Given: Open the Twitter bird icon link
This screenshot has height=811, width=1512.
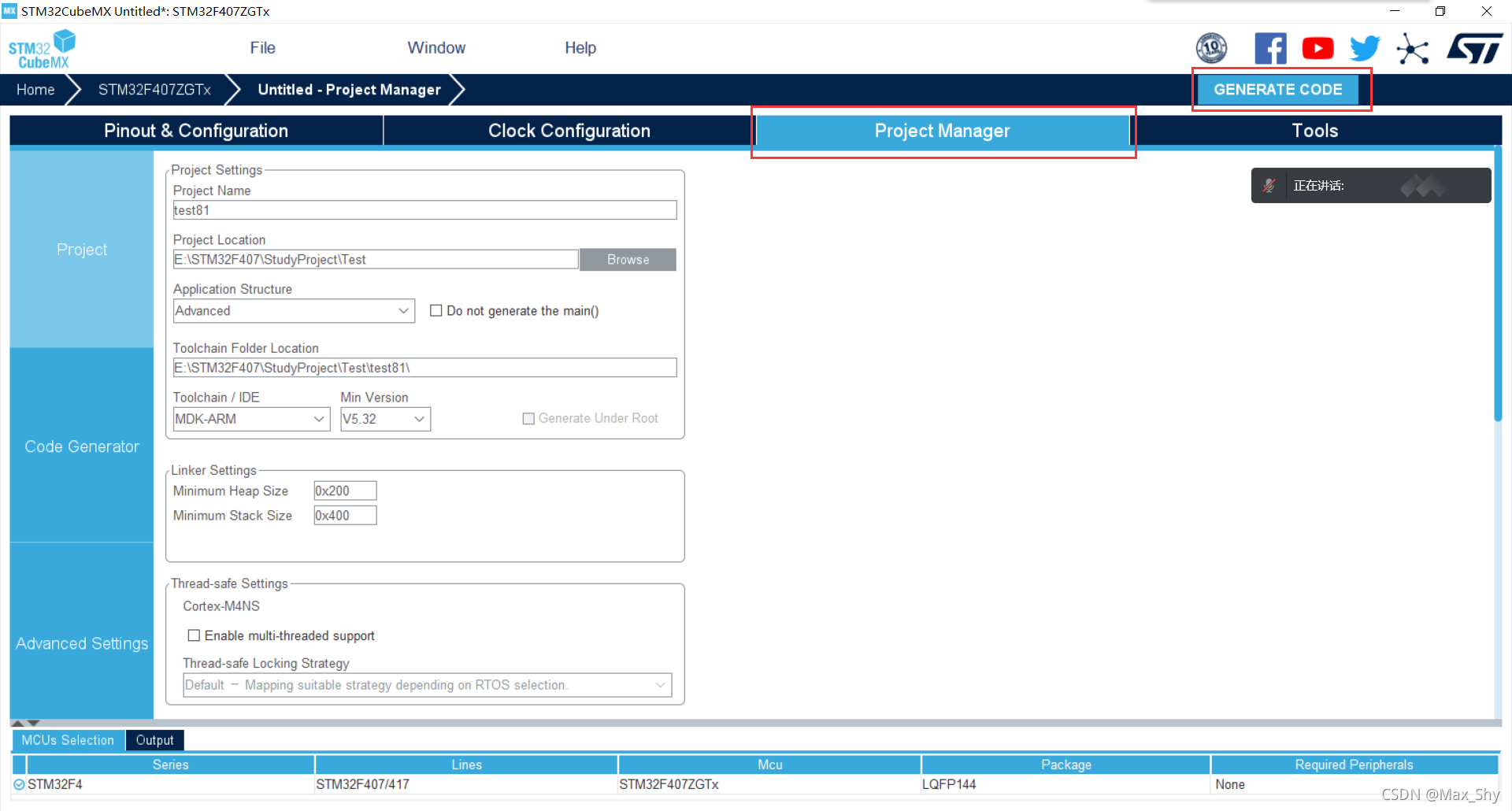Looking at the screenshot, I should [1365, 49].
